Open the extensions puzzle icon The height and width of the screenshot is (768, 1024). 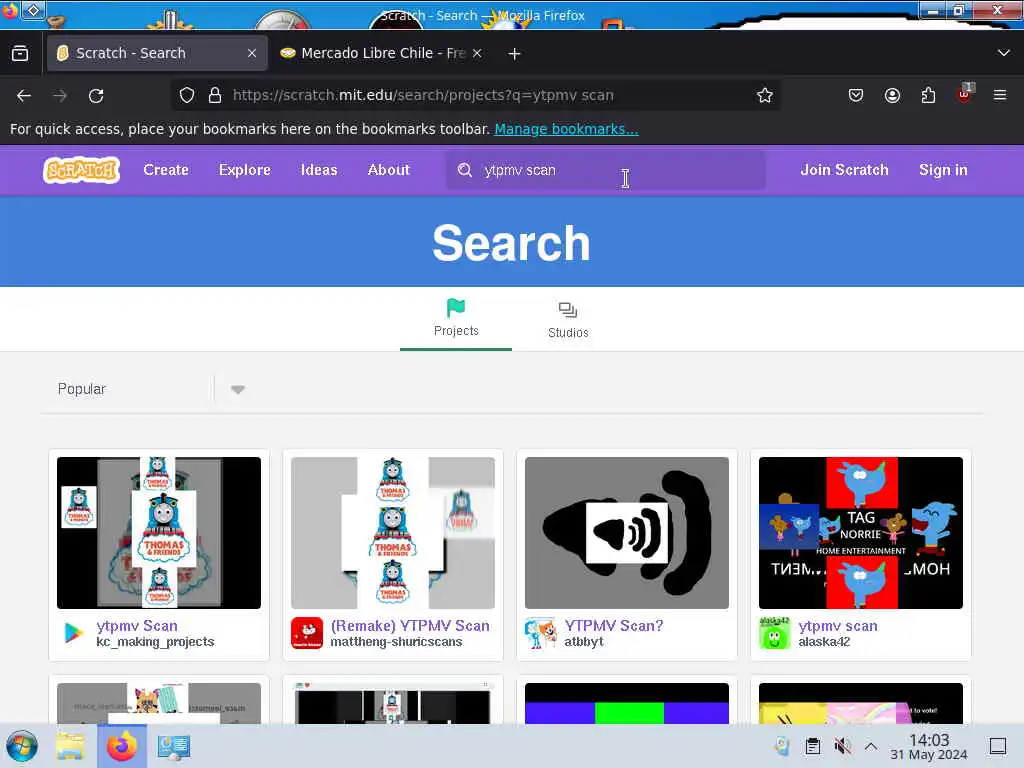[928, 95]
